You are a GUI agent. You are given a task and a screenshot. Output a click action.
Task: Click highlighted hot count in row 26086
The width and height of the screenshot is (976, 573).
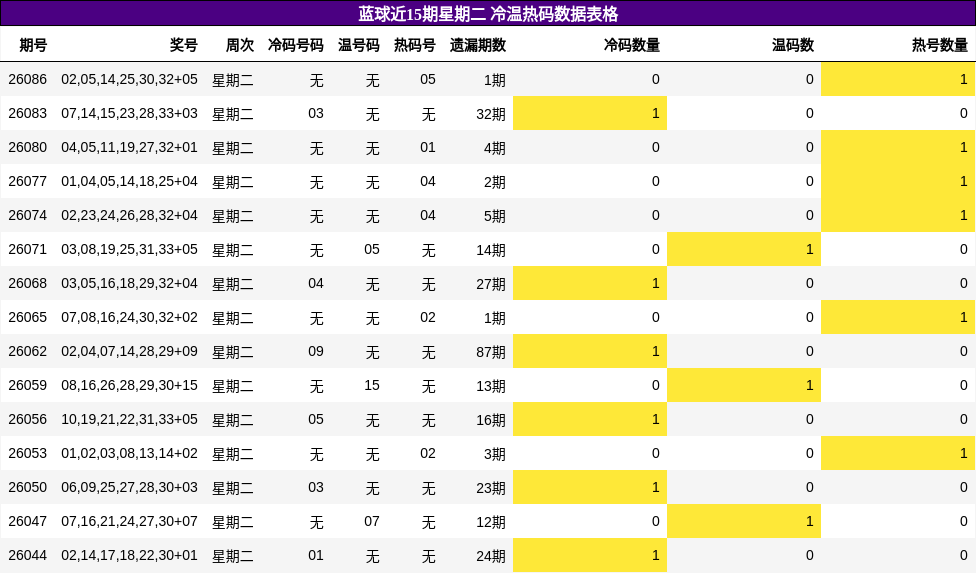(x=898, y=79)
